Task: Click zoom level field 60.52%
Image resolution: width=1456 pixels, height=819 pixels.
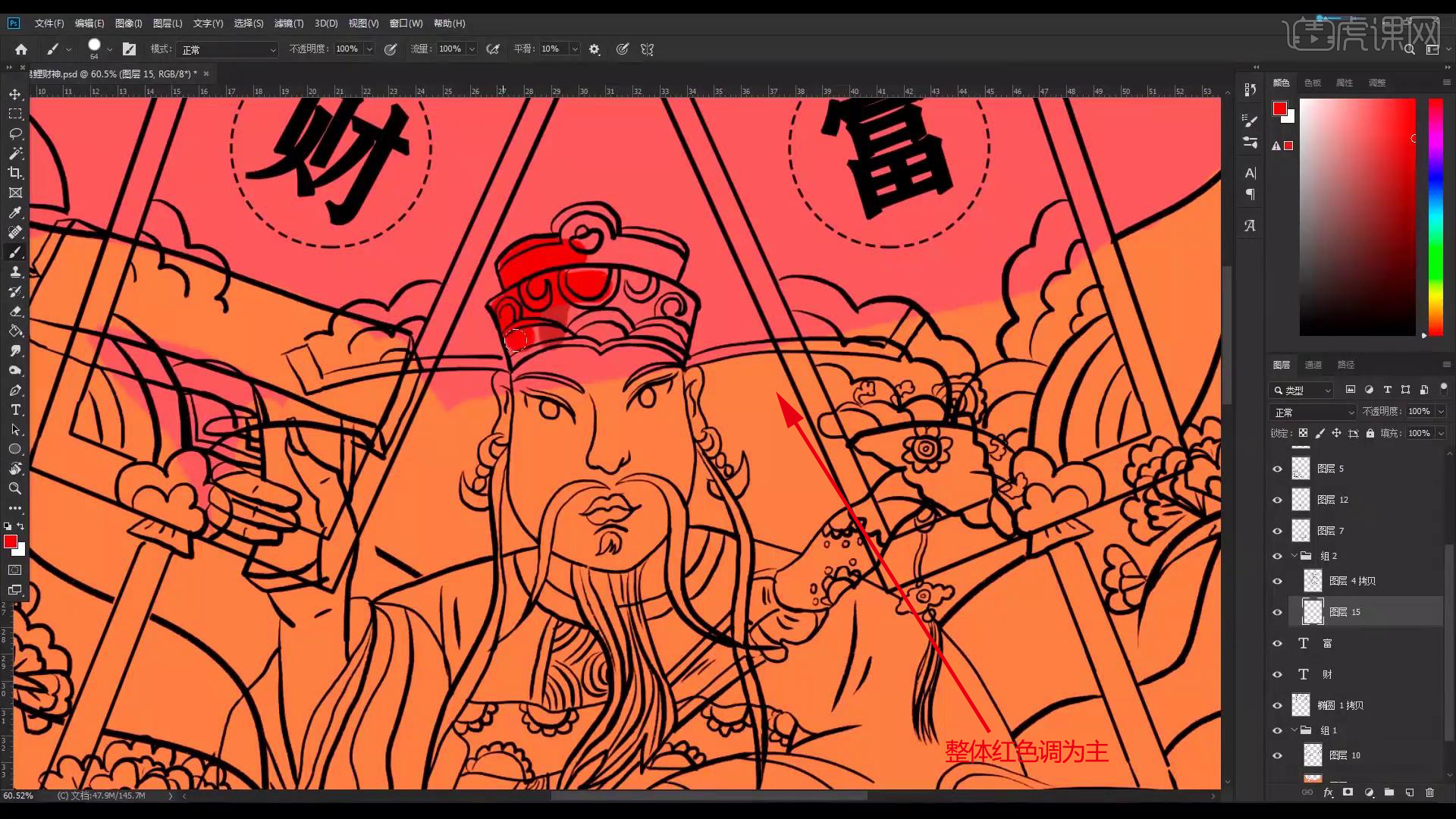Action: tap(19, 795)
